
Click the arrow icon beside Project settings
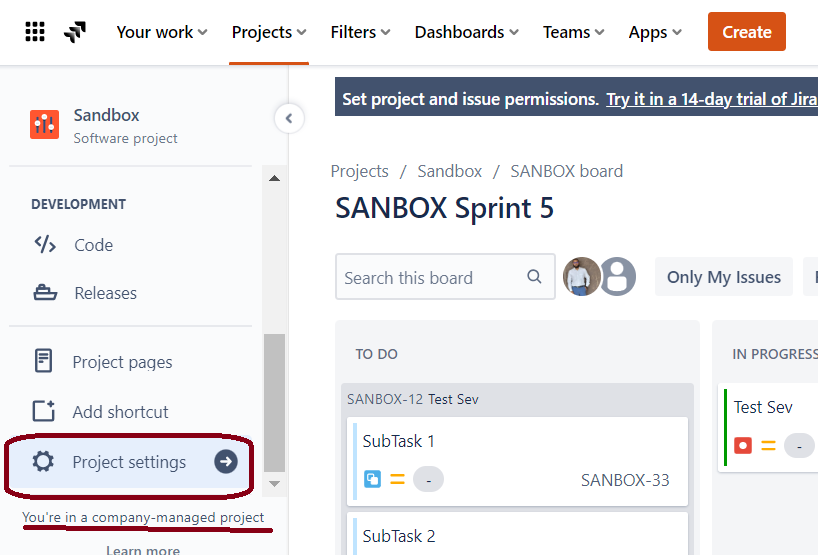click(x=226, y=462)
